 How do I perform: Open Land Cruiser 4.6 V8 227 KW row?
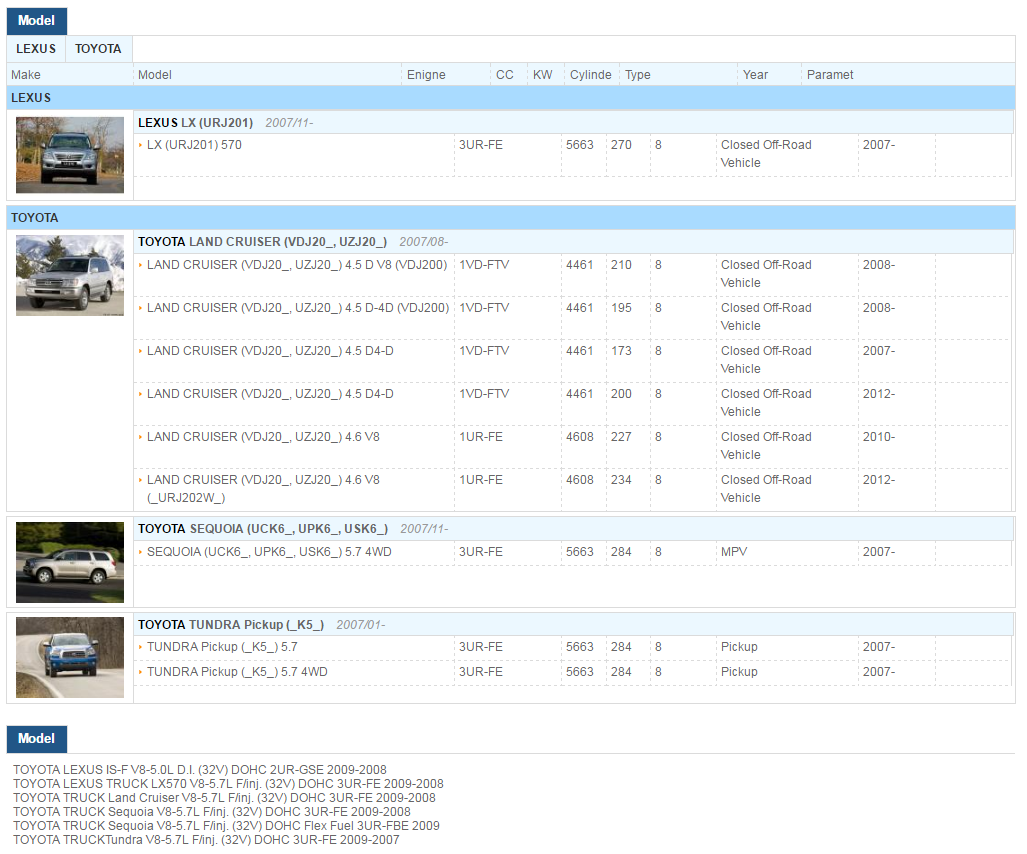263,437
